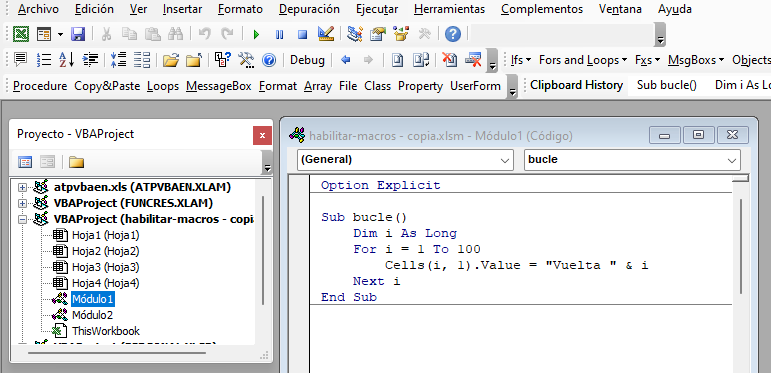Click the hammer and wrench tools icon

click(245, 60)
